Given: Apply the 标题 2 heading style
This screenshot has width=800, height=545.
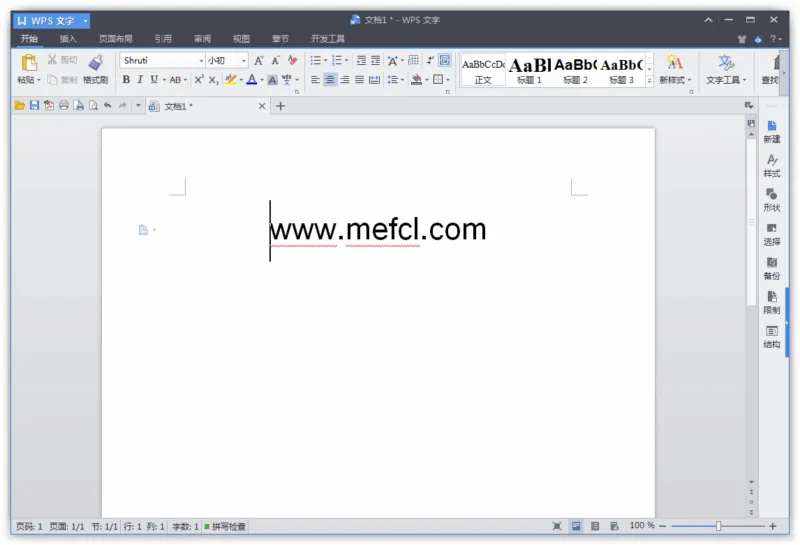Looking at the screenshot, I should (x=575, y=70).
